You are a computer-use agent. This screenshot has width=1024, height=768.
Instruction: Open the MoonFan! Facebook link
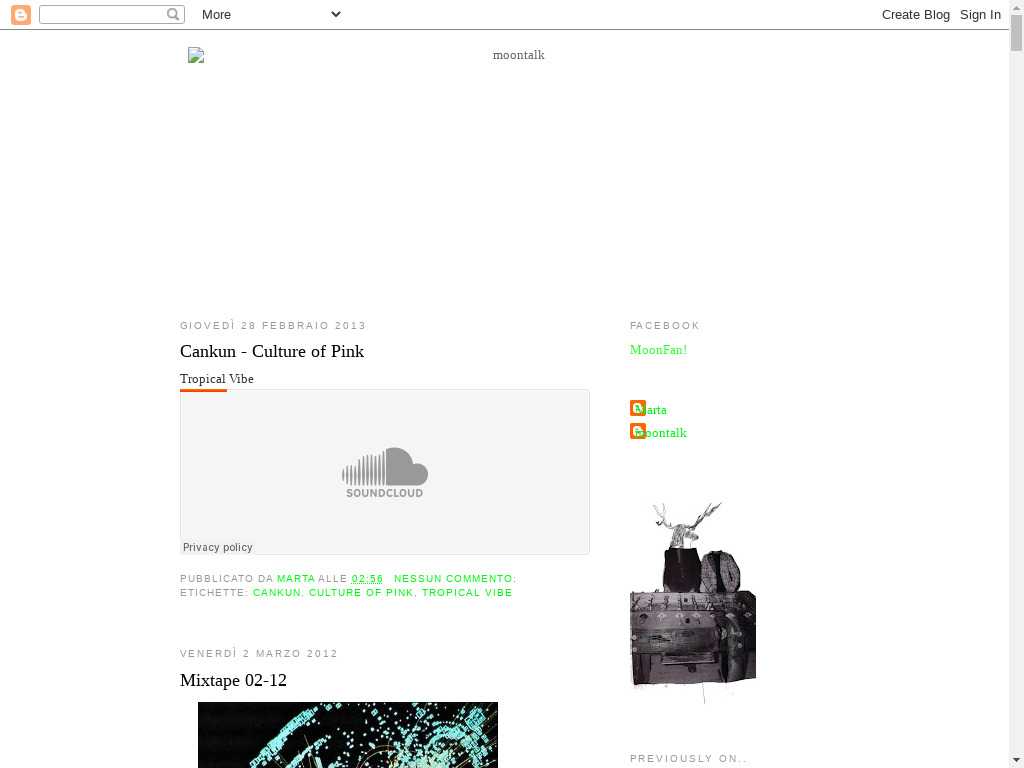pyautogui.click(x=658, y=350)
